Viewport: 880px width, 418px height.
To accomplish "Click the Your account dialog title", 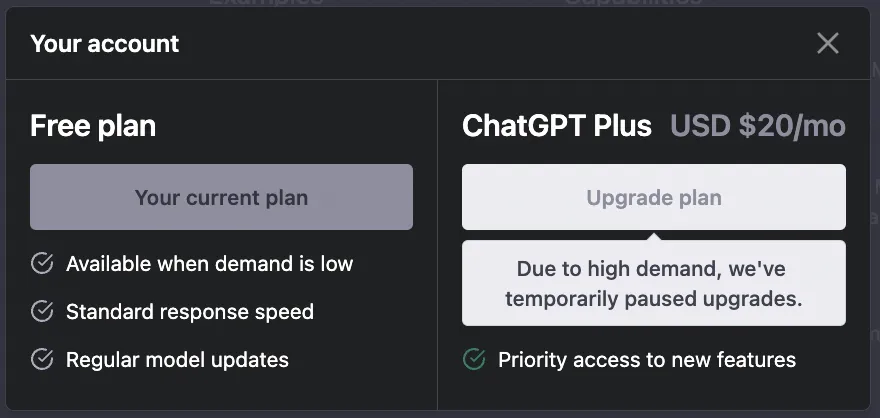I will [x=105, y=44].
